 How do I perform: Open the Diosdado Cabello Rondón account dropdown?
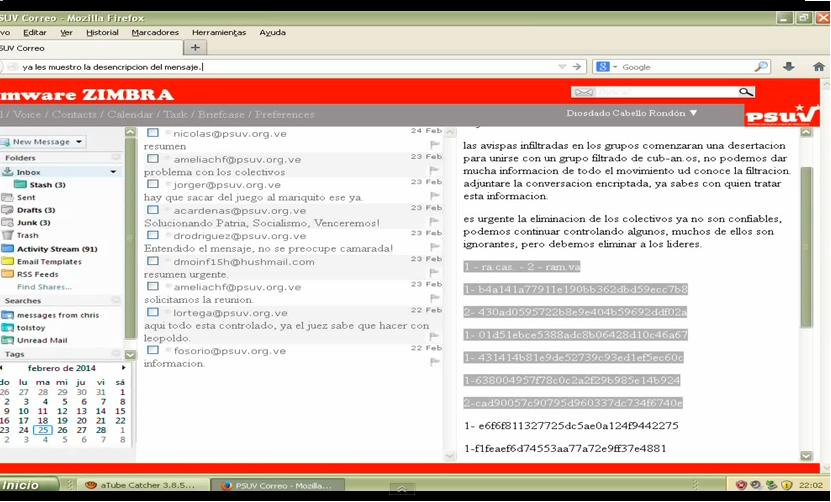(693, 113)
